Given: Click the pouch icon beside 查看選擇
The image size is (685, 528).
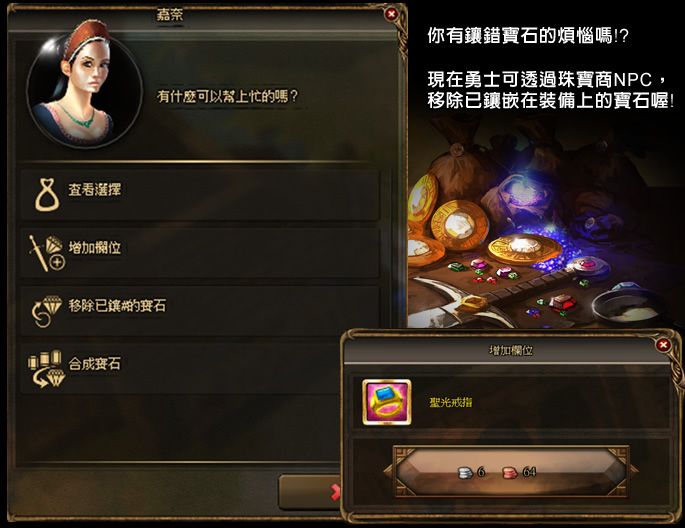Looking at the screenshot, I should click(x=47, y=195).
